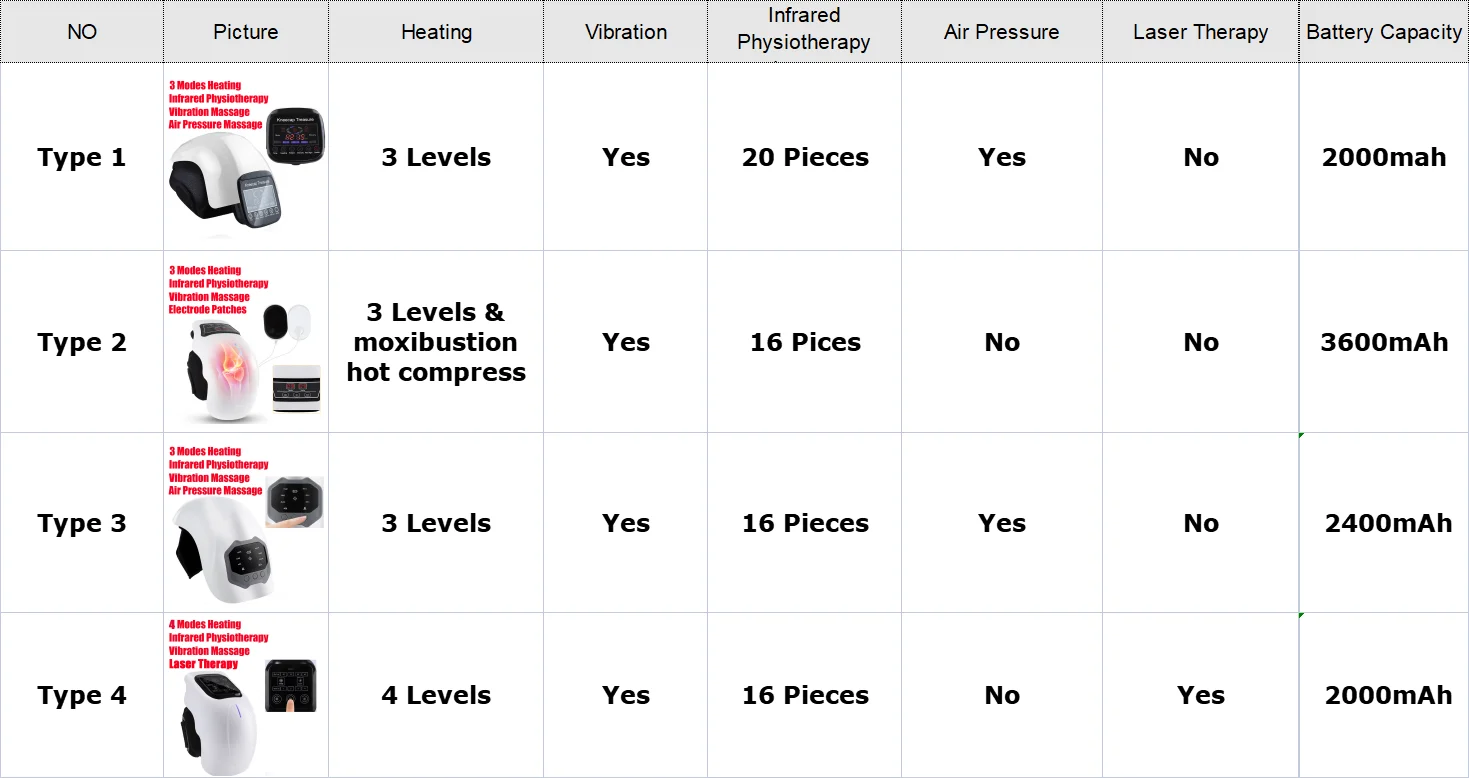1469x778 pixels.
Task: Select the 3600mAh battery cell
Action: 1384,342
